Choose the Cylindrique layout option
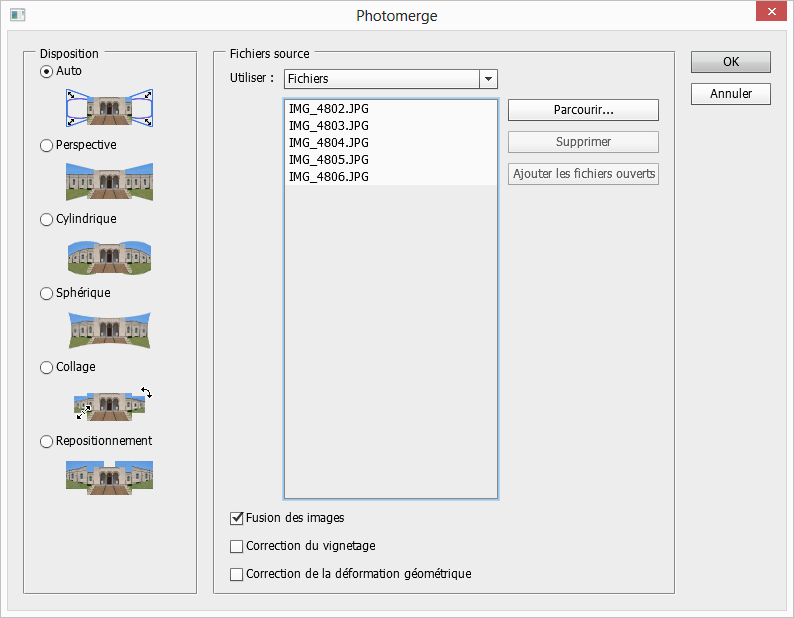The image size is (794, 618). [x=46, y=219]
